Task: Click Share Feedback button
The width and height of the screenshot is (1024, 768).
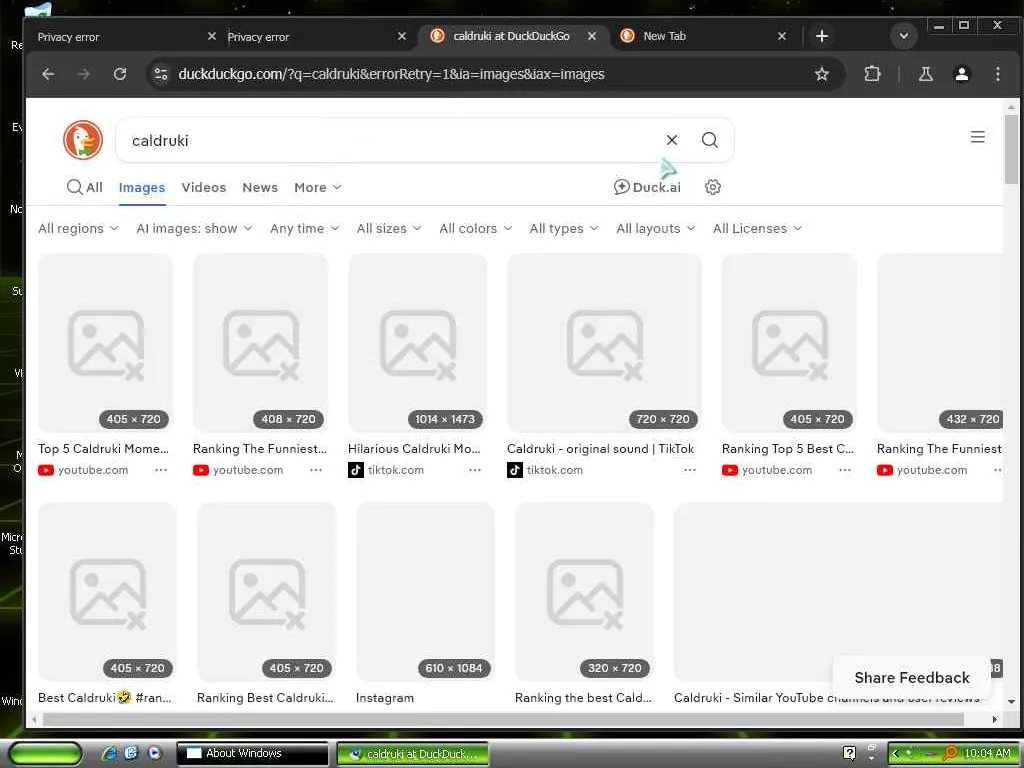Action: pos(912,678)
